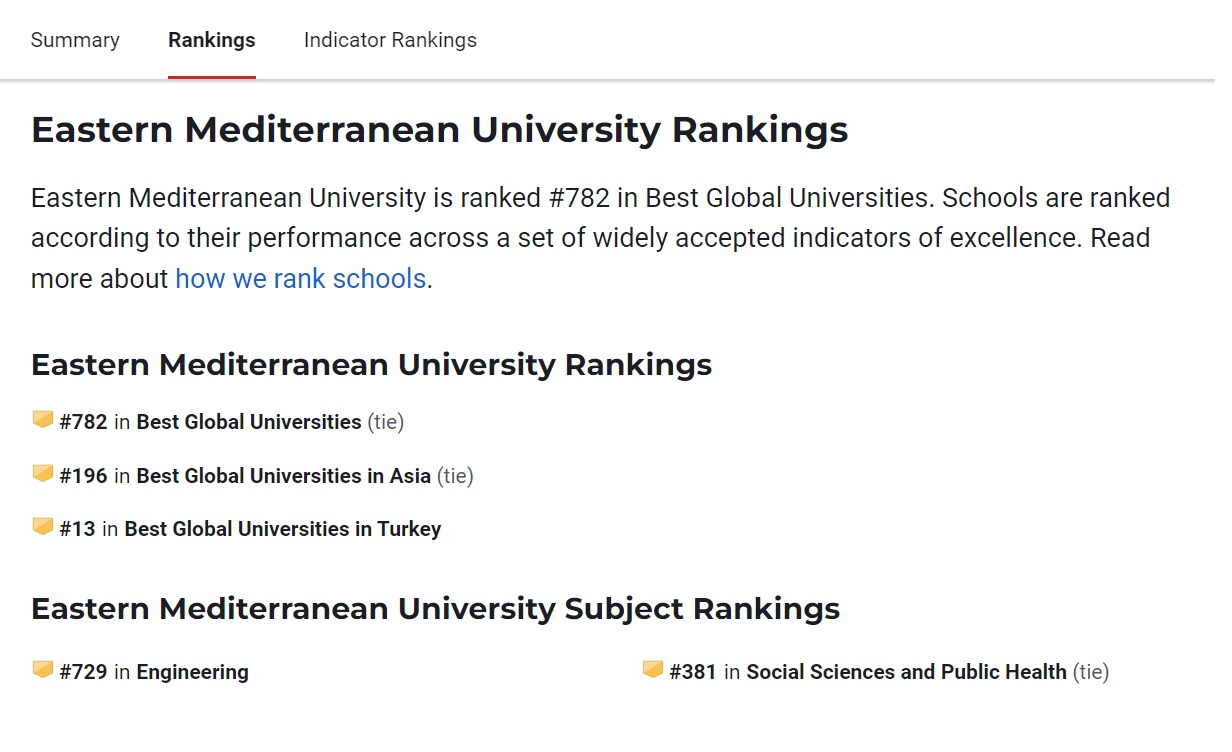Click badge icon beside #782 Best Global Universities
The width and height of the screenshot is (1232, 752).
42,420
